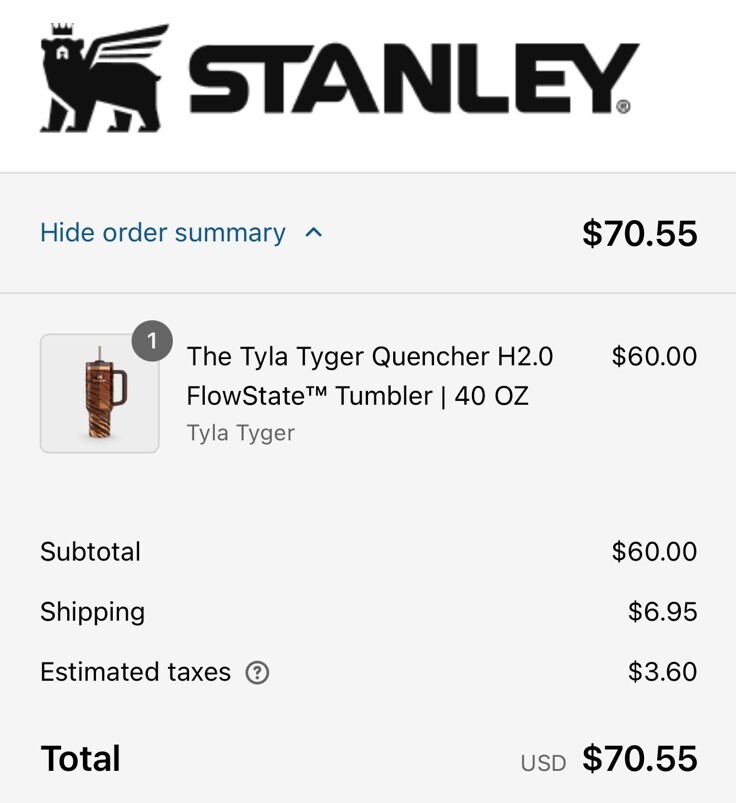Open the estimated taxes help tooltip
This screenshot has height=803, width=736.
point(257,673)
